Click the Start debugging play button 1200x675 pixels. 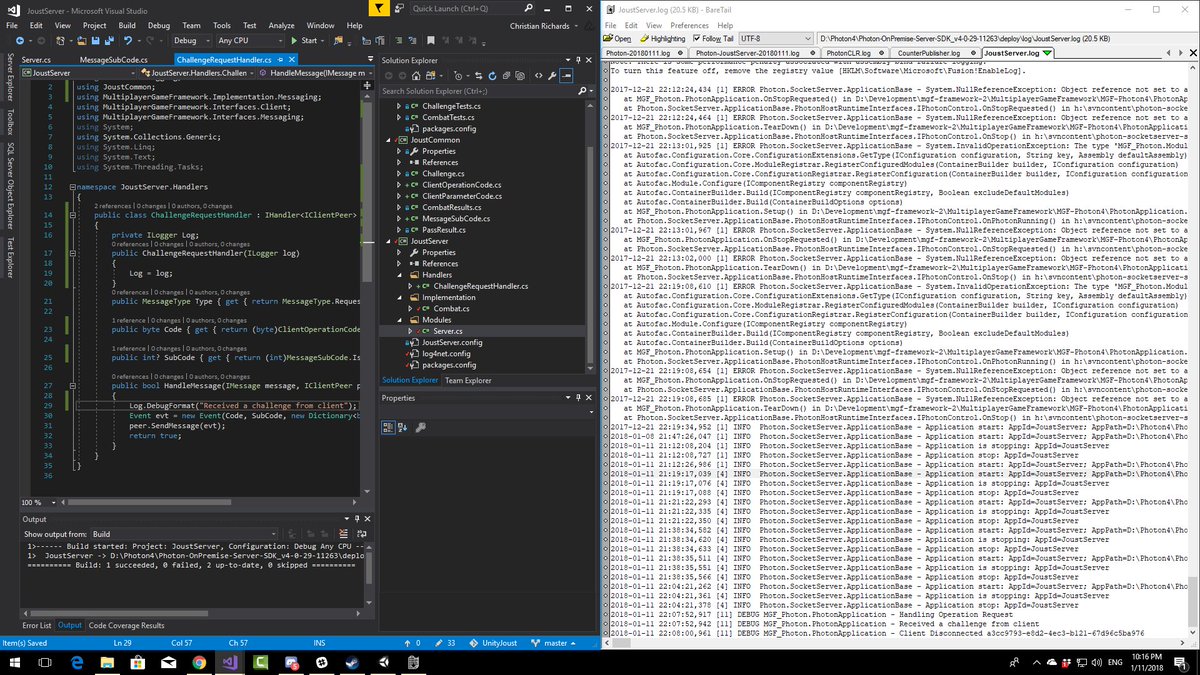[x=294, y=41]
